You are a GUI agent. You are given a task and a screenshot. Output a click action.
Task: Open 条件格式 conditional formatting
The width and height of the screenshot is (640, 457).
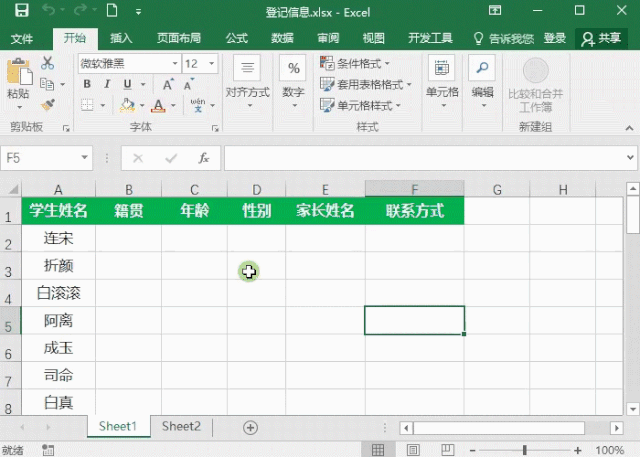point(355,63)
